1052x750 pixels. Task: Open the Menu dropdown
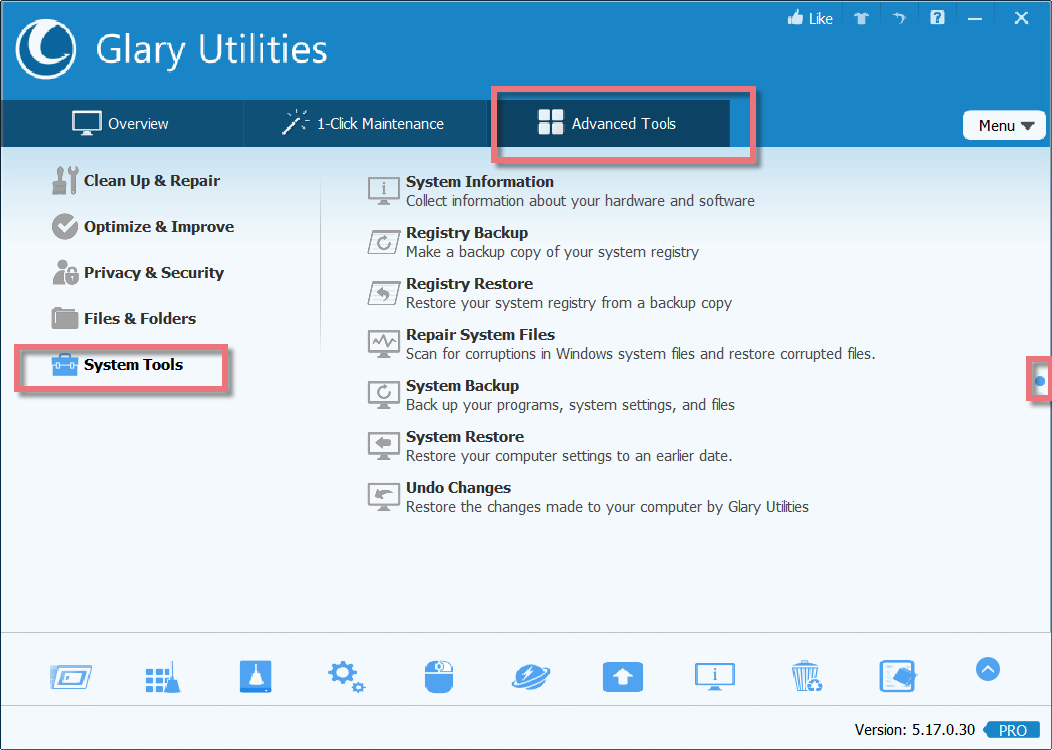coord(1003,124)
